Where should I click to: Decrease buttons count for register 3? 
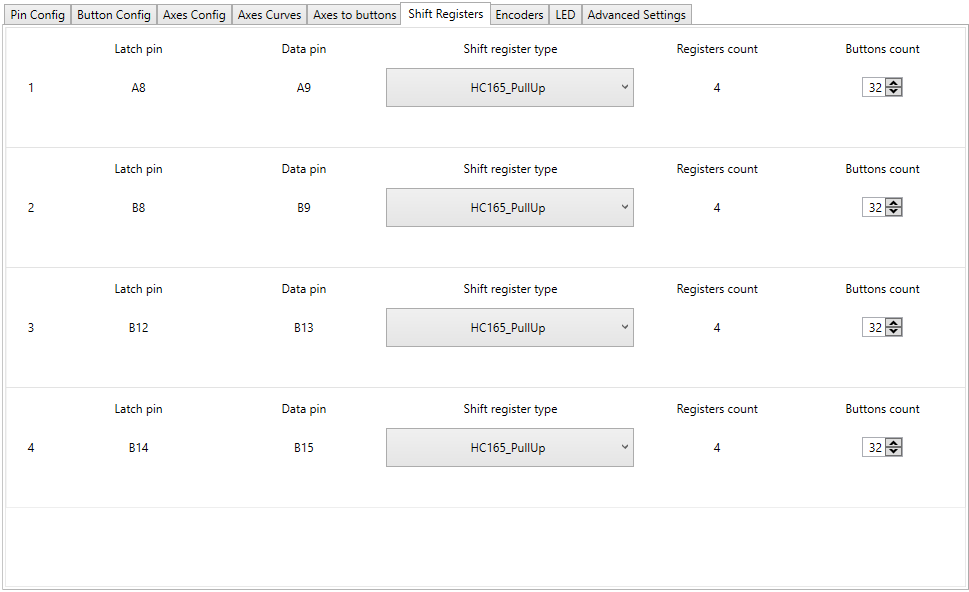click(x=894, y=332)
